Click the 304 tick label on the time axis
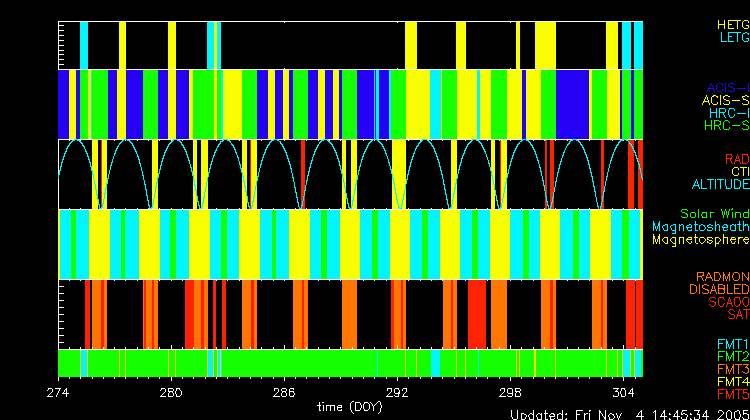750x420 pixels. pos(624,392)
